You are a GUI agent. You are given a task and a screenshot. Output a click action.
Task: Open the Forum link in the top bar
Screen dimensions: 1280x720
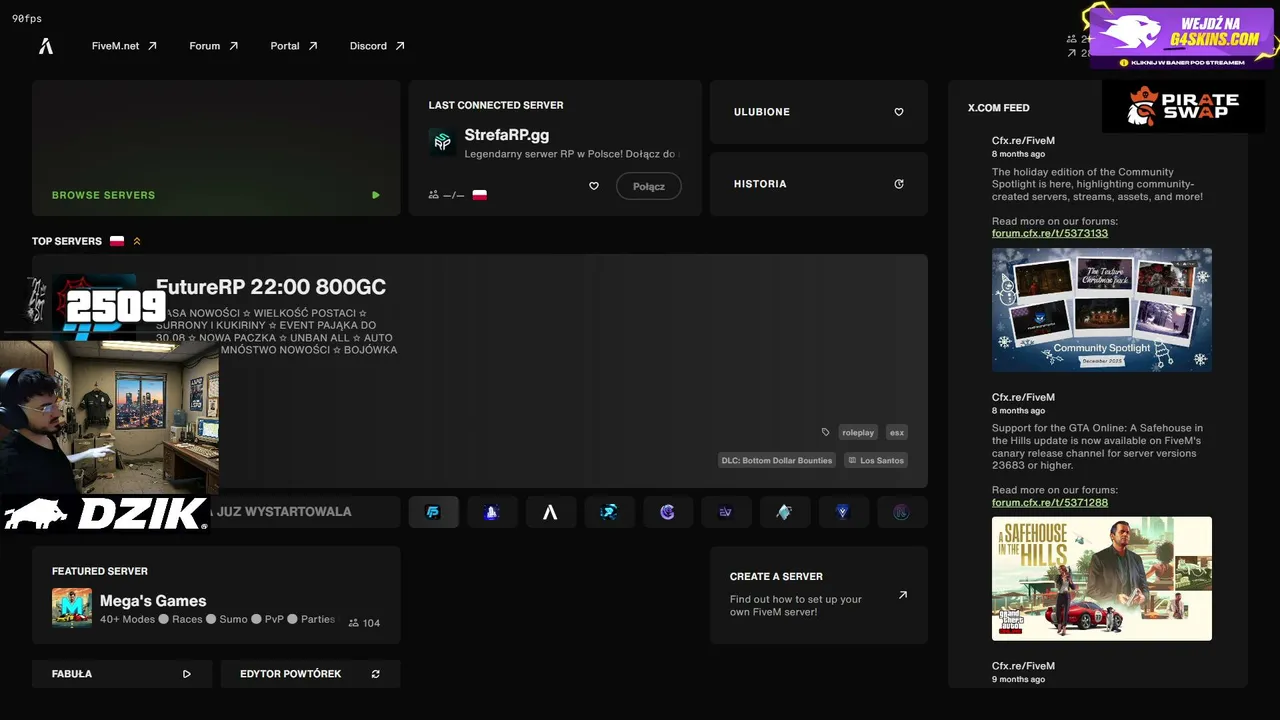pyautogui.click(x=213, y=46)
